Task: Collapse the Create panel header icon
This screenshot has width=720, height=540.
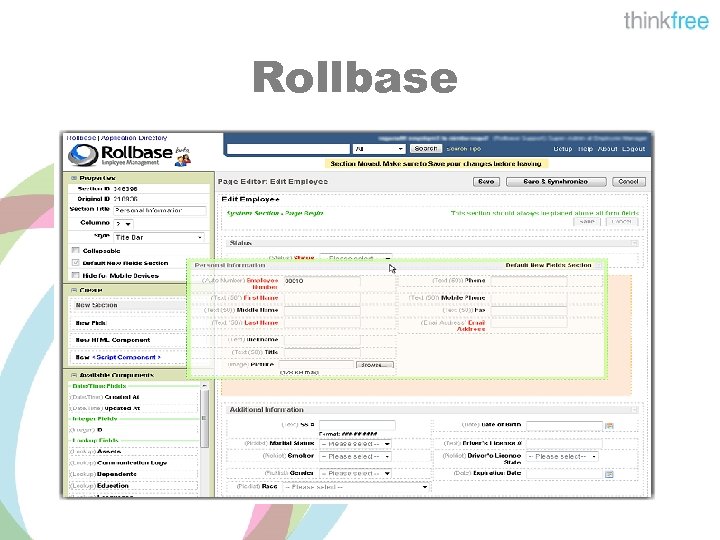Action: click(73, 290)
